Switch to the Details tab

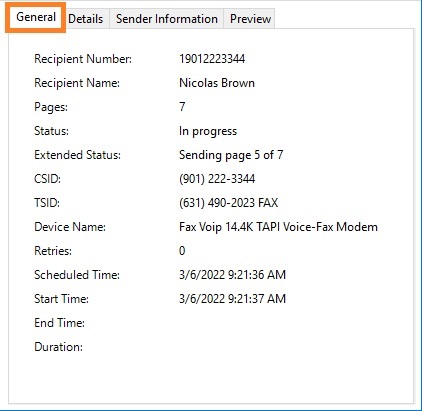pos(86,19)
